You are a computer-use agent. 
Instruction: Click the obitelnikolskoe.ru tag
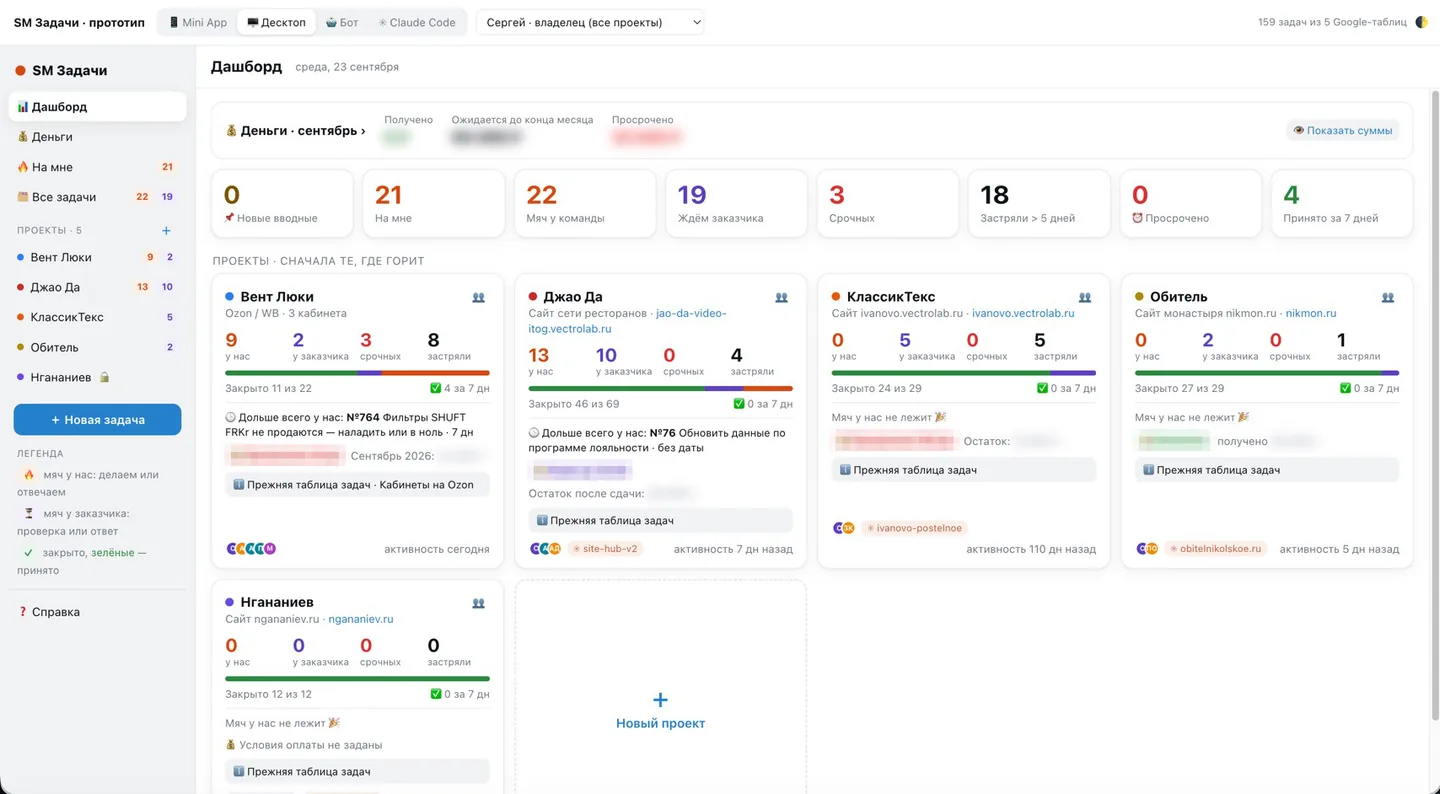[x=1215, y=549]
